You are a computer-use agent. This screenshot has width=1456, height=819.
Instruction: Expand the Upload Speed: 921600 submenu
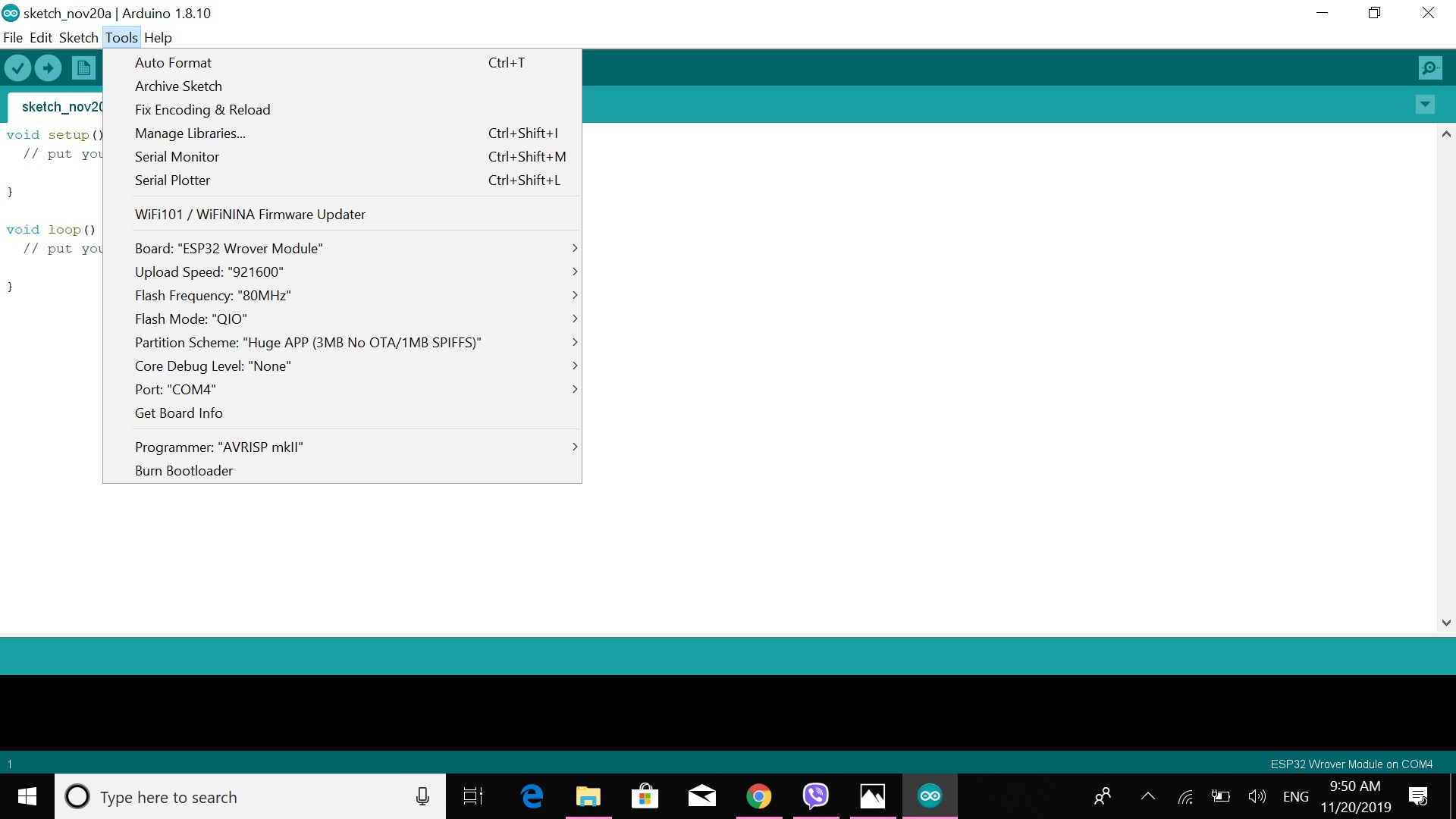(342, 272)
